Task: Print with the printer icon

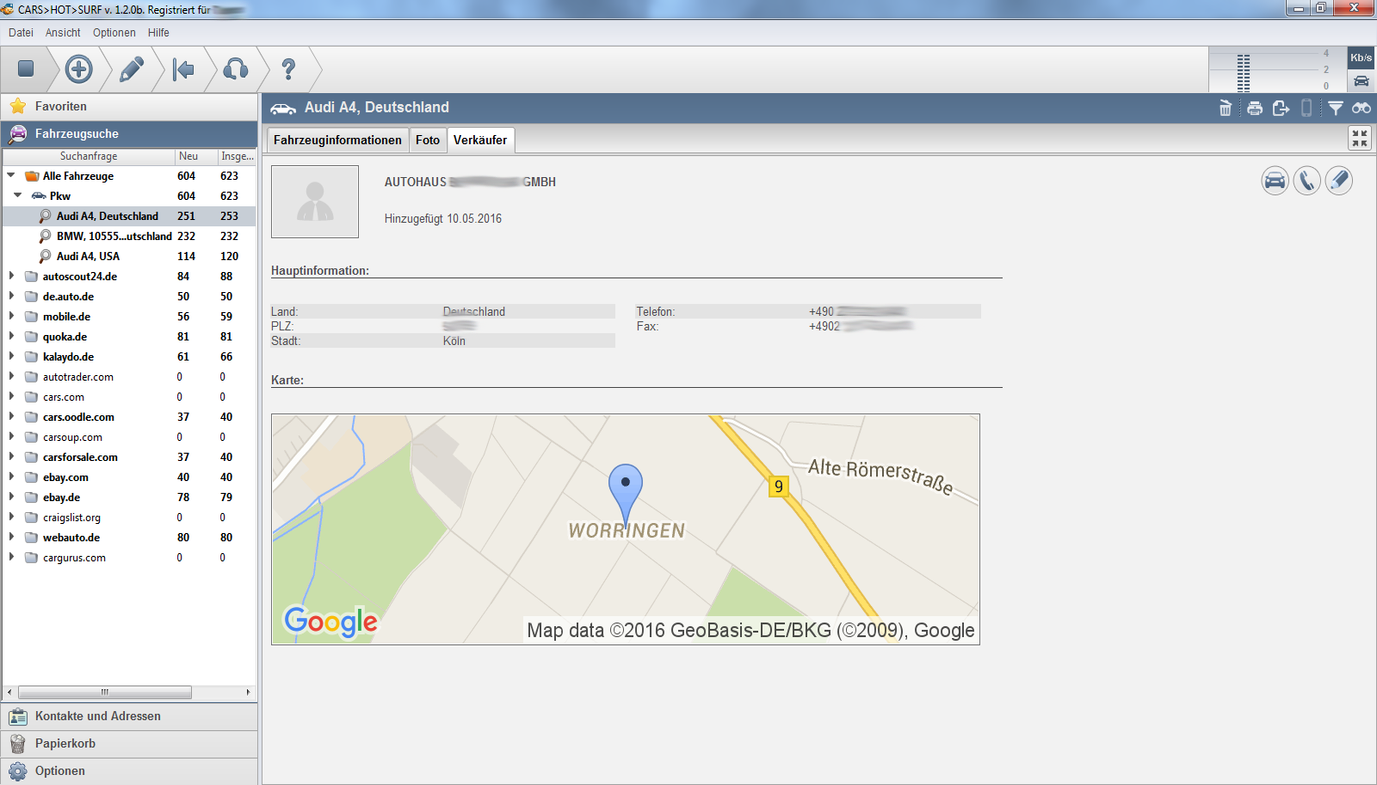Action: click(1254, 108)
